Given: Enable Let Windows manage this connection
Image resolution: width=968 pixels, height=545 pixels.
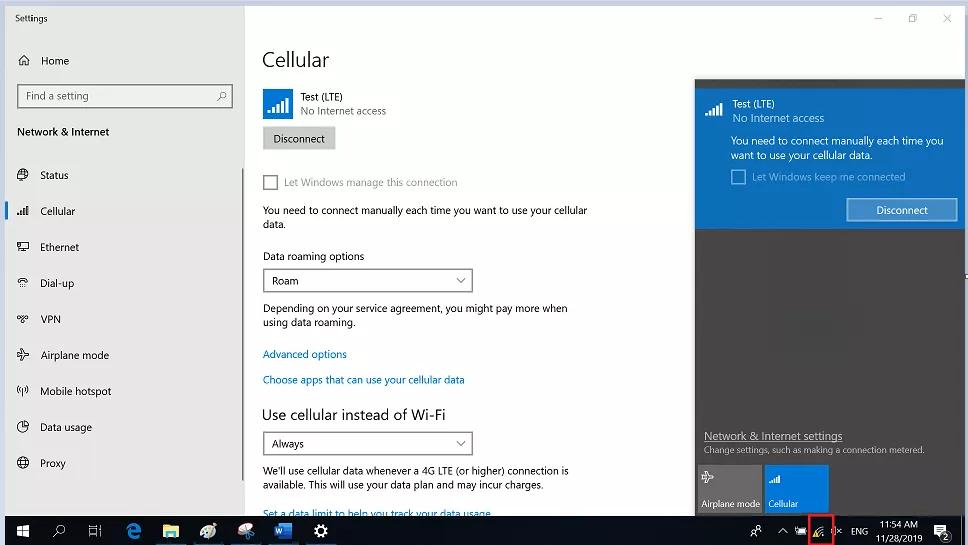Looking at the screenshot, I should [270, 183].
